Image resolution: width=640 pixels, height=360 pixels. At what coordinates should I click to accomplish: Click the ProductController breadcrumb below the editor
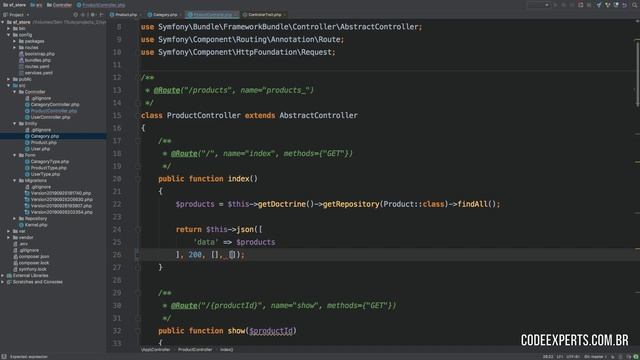[195, 349]
